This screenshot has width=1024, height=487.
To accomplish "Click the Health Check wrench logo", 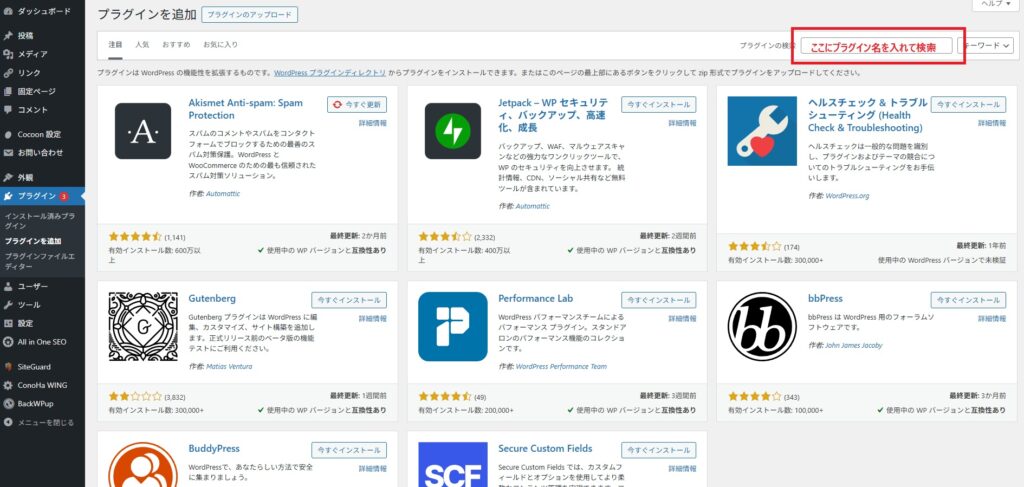I will (762, 131).
